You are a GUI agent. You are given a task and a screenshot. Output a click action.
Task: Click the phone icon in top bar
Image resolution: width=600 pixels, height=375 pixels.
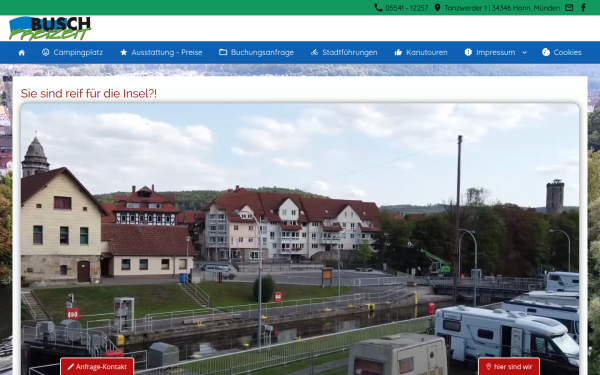click(x=378, y=8)
